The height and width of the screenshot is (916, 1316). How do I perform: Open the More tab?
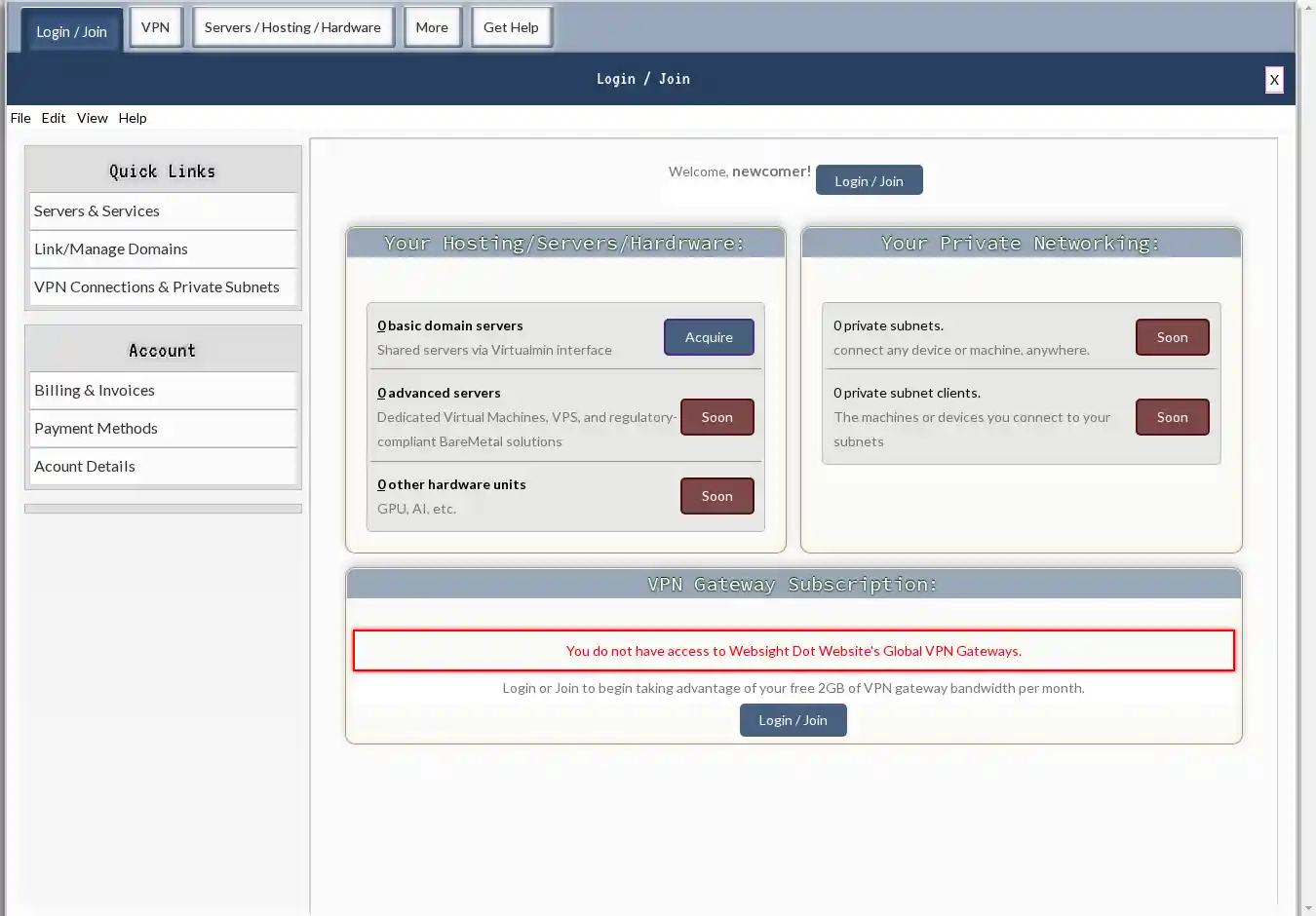pos(432,27)
